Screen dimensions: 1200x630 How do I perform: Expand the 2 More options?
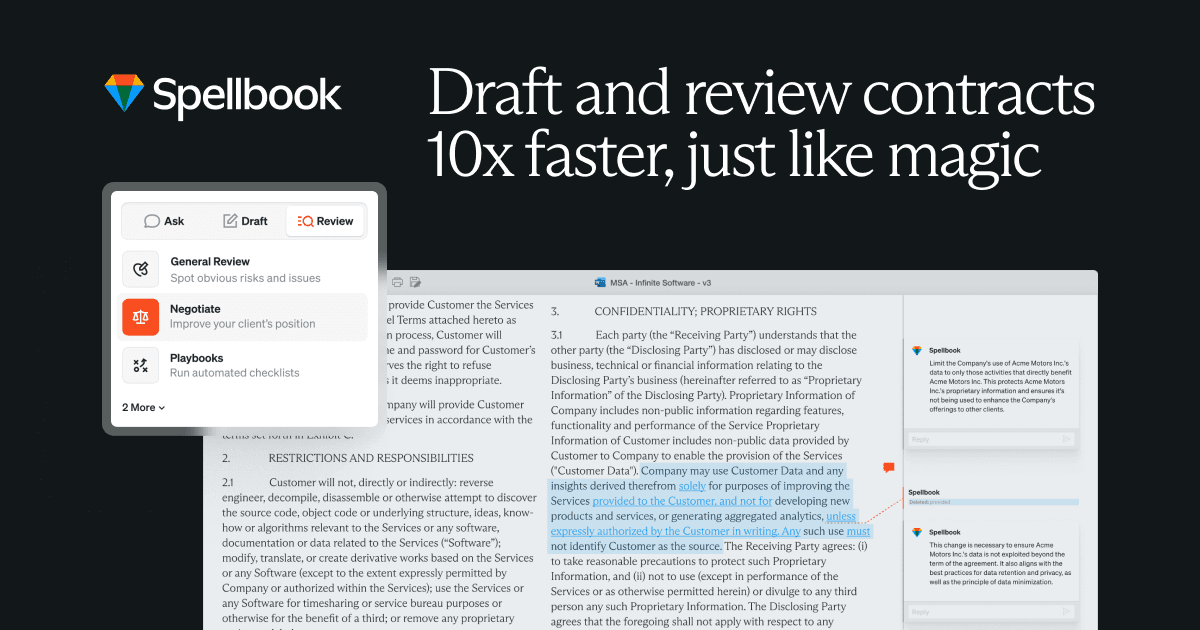coord(143,407)
